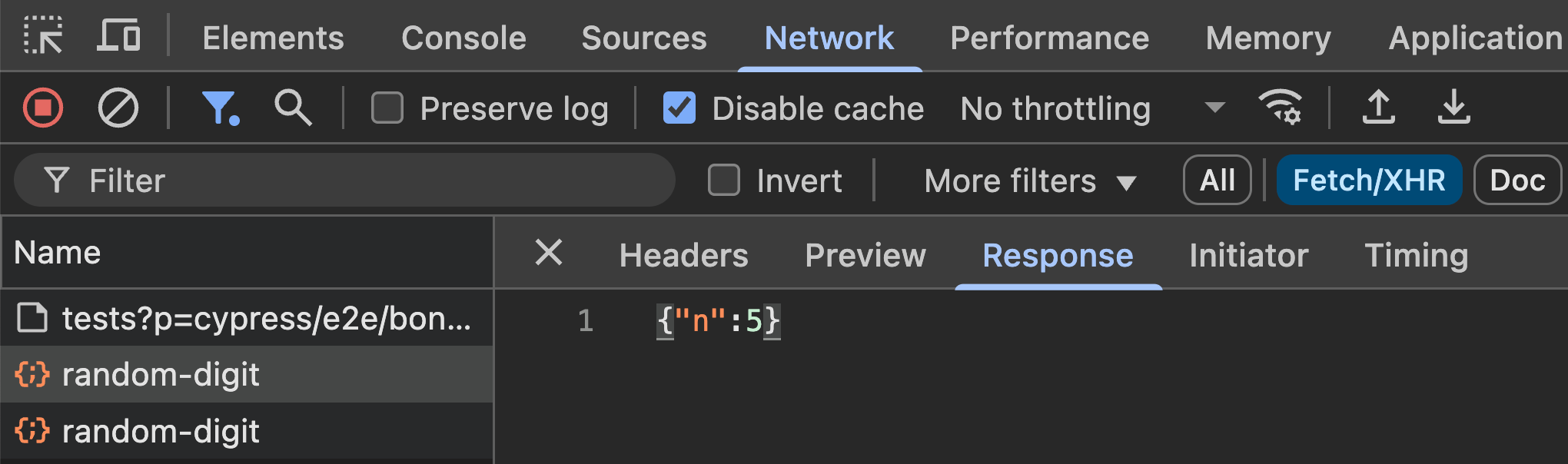Toggle the device toolbar icon
This screenshot has width=1568, height=464.
pos(119,35)
